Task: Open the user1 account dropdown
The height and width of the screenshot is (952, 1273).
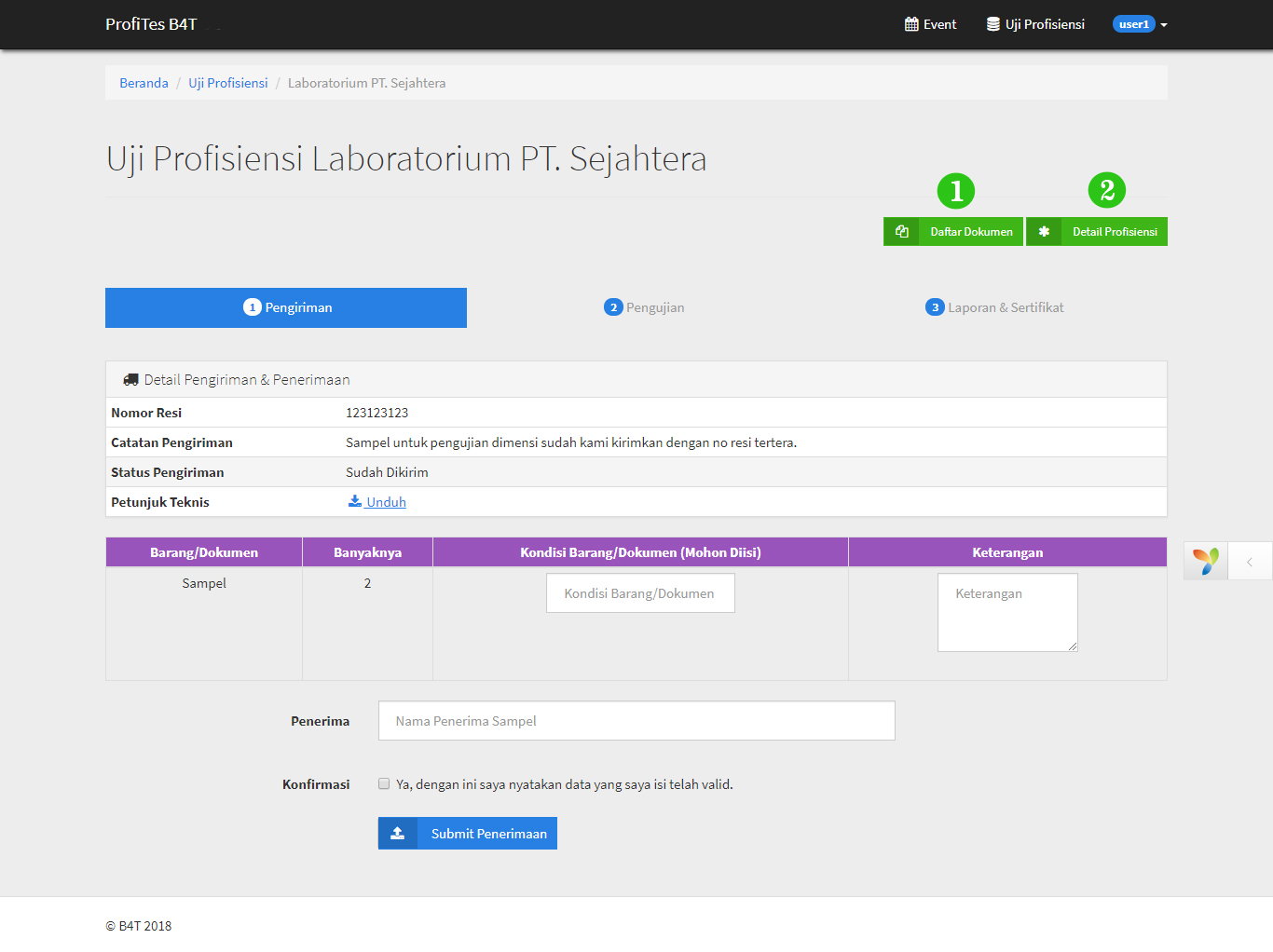Action: click(x=1140, y=24)
